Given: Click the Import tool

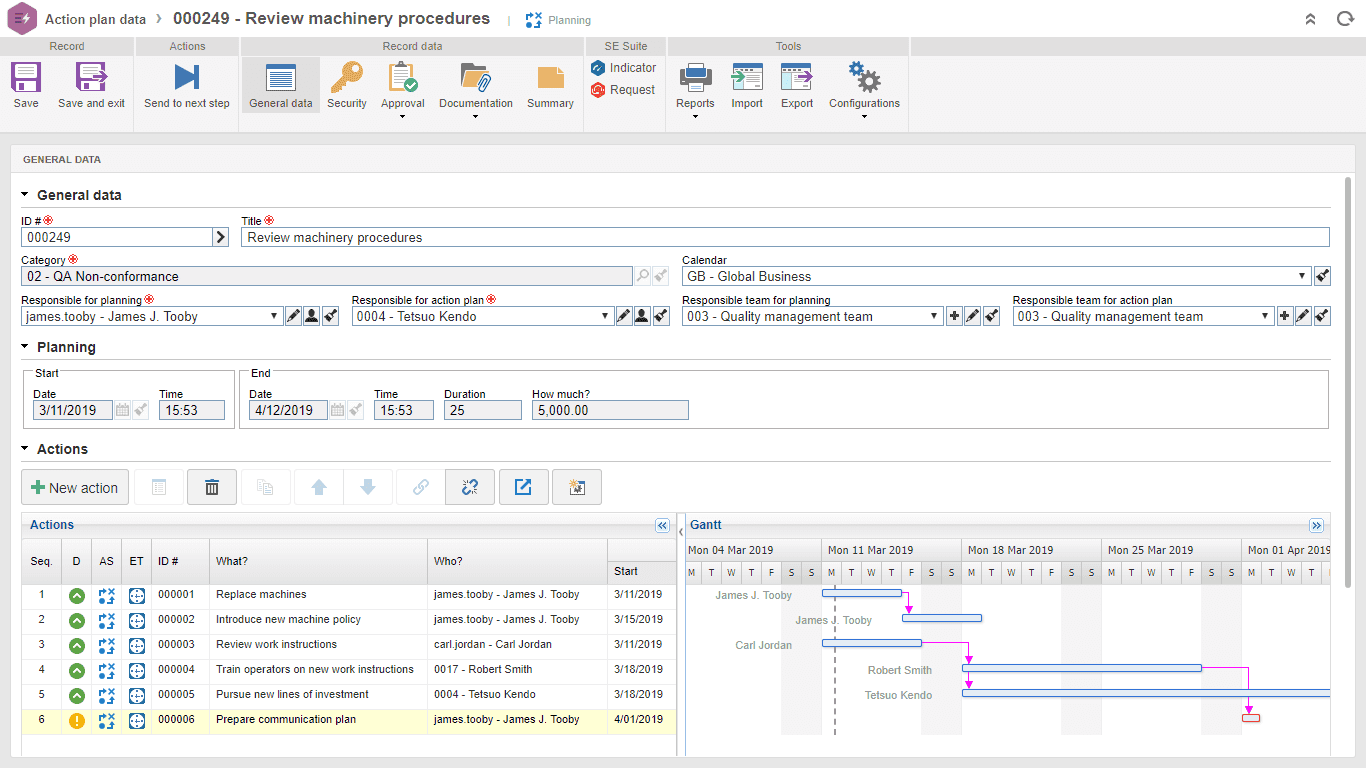Looking at the screenshot, I should 747,85.
